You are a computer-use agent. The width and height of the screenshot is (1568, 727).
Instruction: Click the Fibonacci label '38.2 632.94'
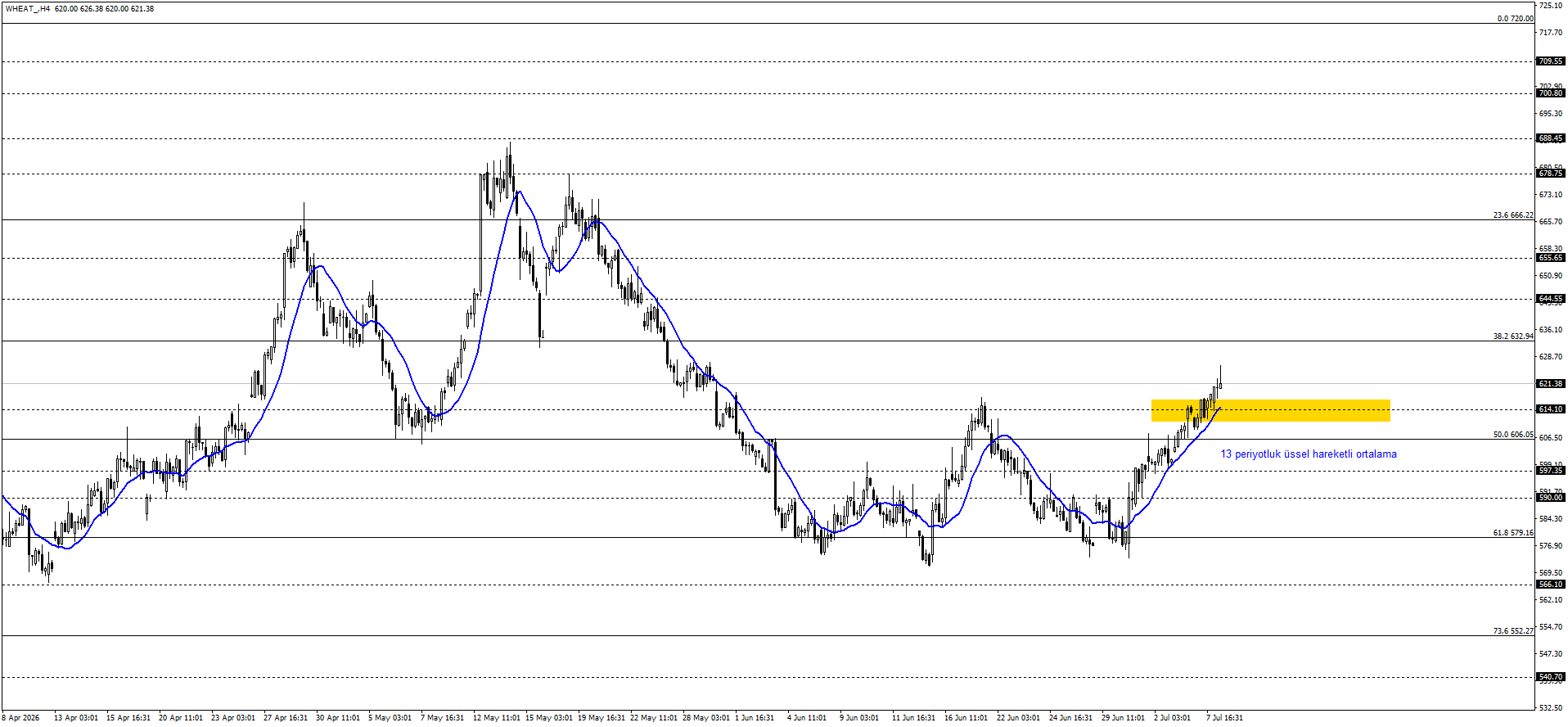(1513, 336)
